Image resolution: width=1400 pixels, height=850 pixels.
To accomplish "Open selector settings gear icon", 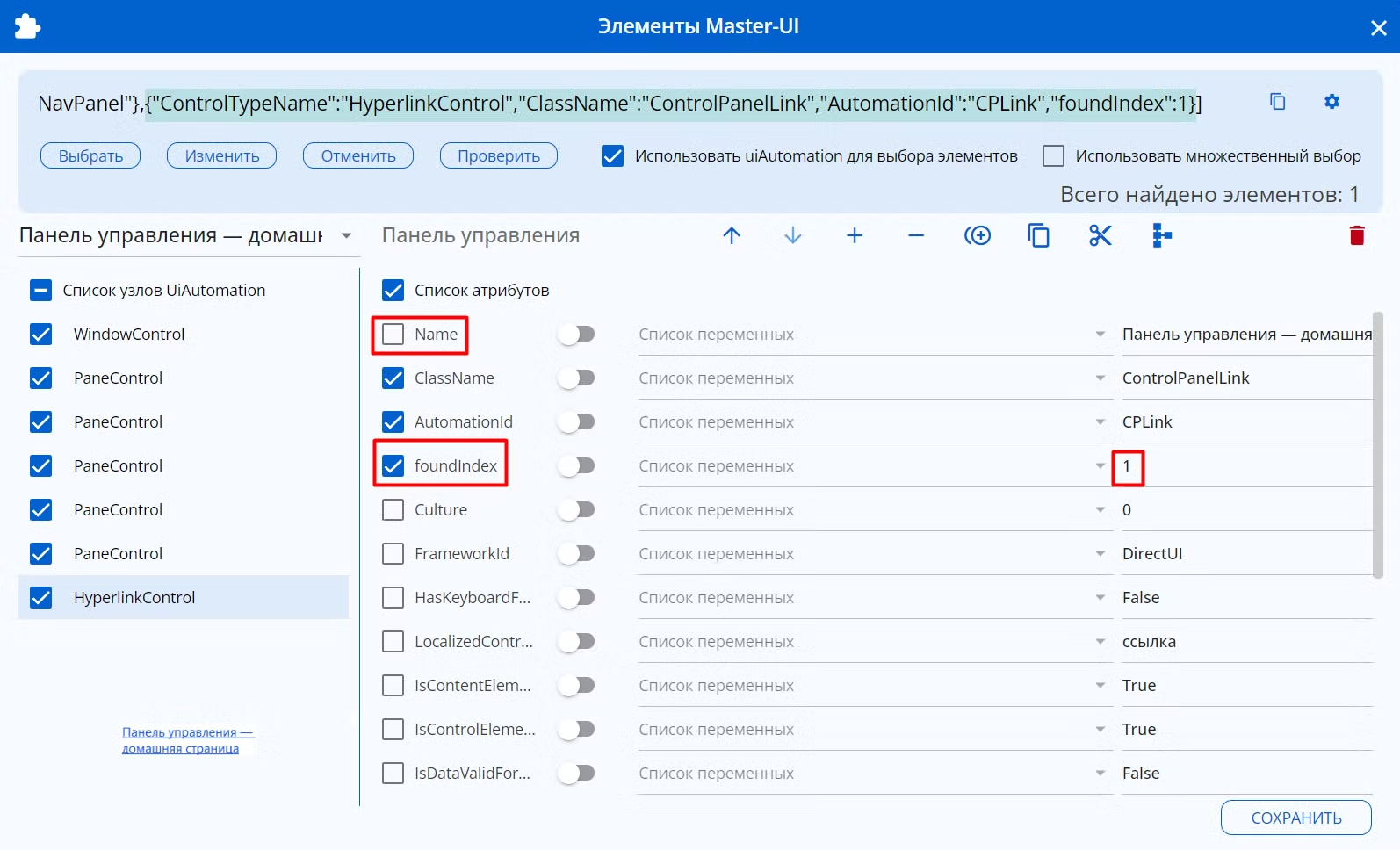I will click(1332, 102).
